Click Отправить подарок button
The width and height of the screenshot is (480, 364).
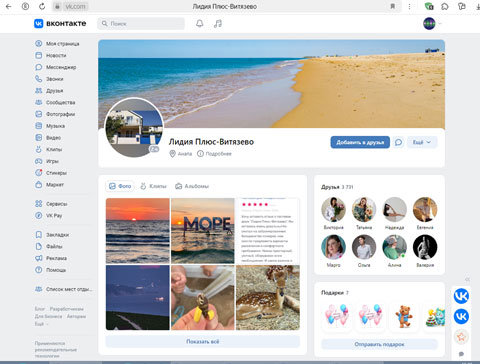tap(379, 344)
